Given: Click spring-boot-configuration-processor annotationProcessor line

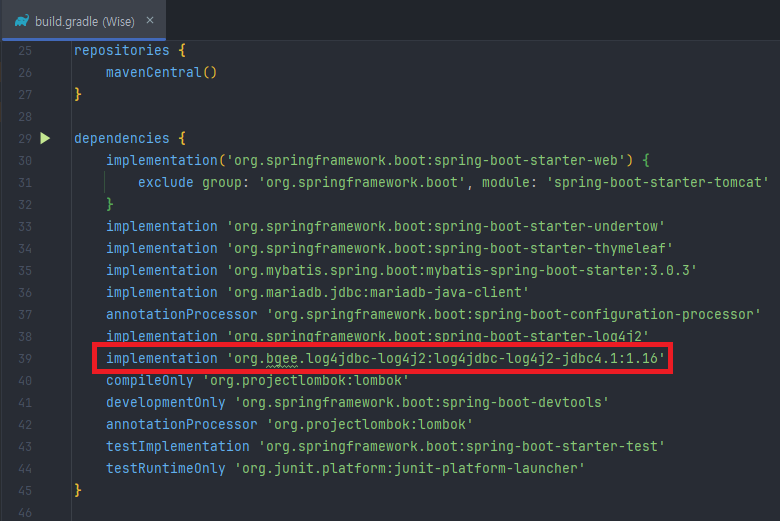Looking at the screenshot, I should pos(433,314).
